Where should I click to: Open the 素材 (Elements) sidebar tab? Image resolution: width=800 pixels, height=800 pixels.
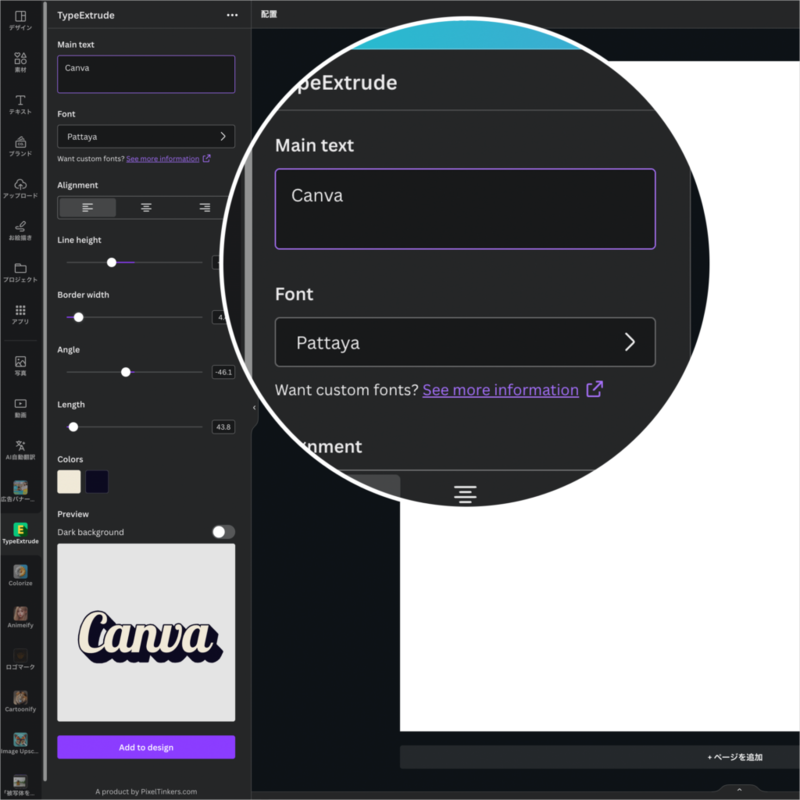tap(20, 63)
